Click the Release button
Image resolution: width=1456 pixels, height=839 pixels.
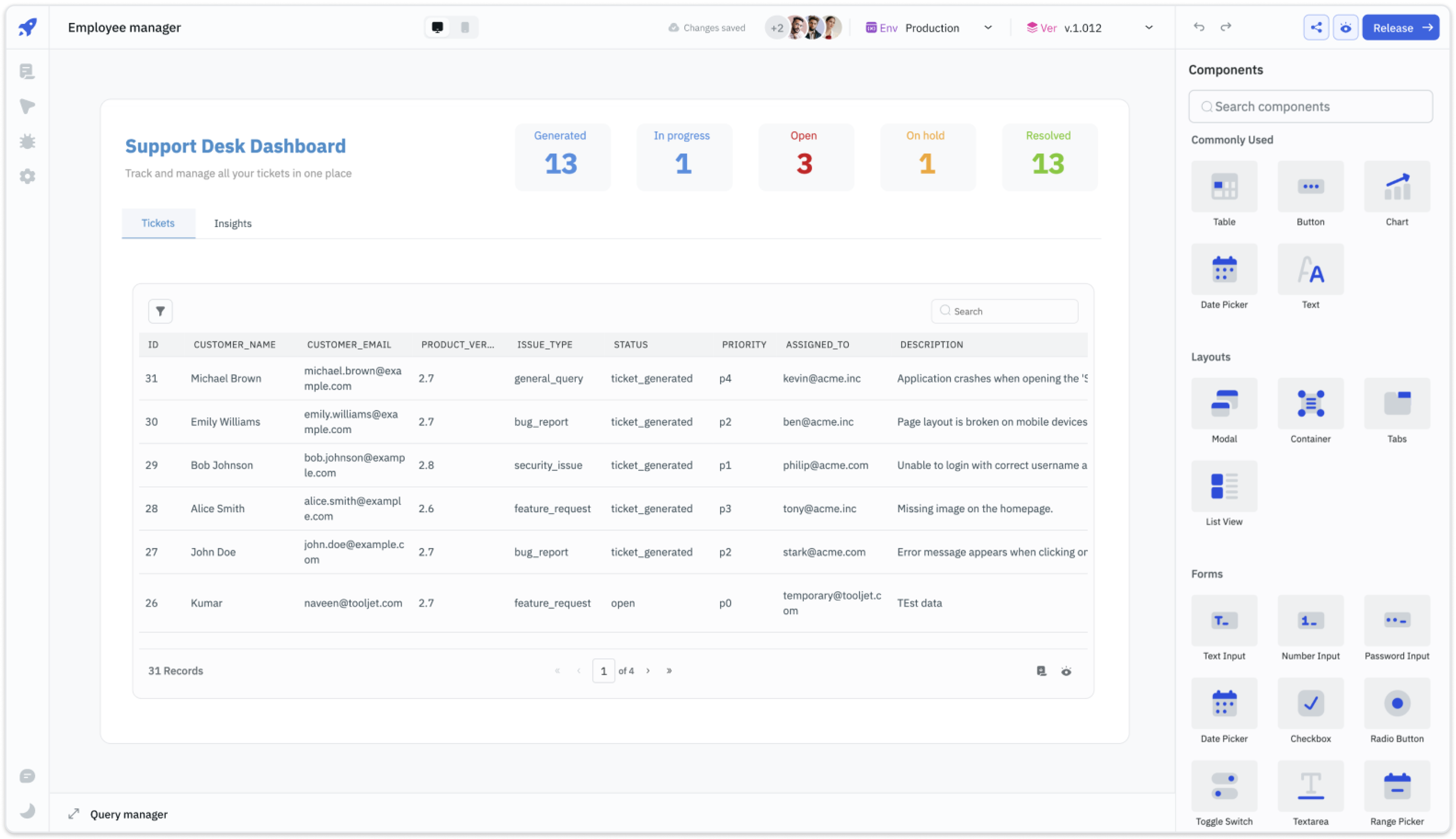pos(1400,28)
